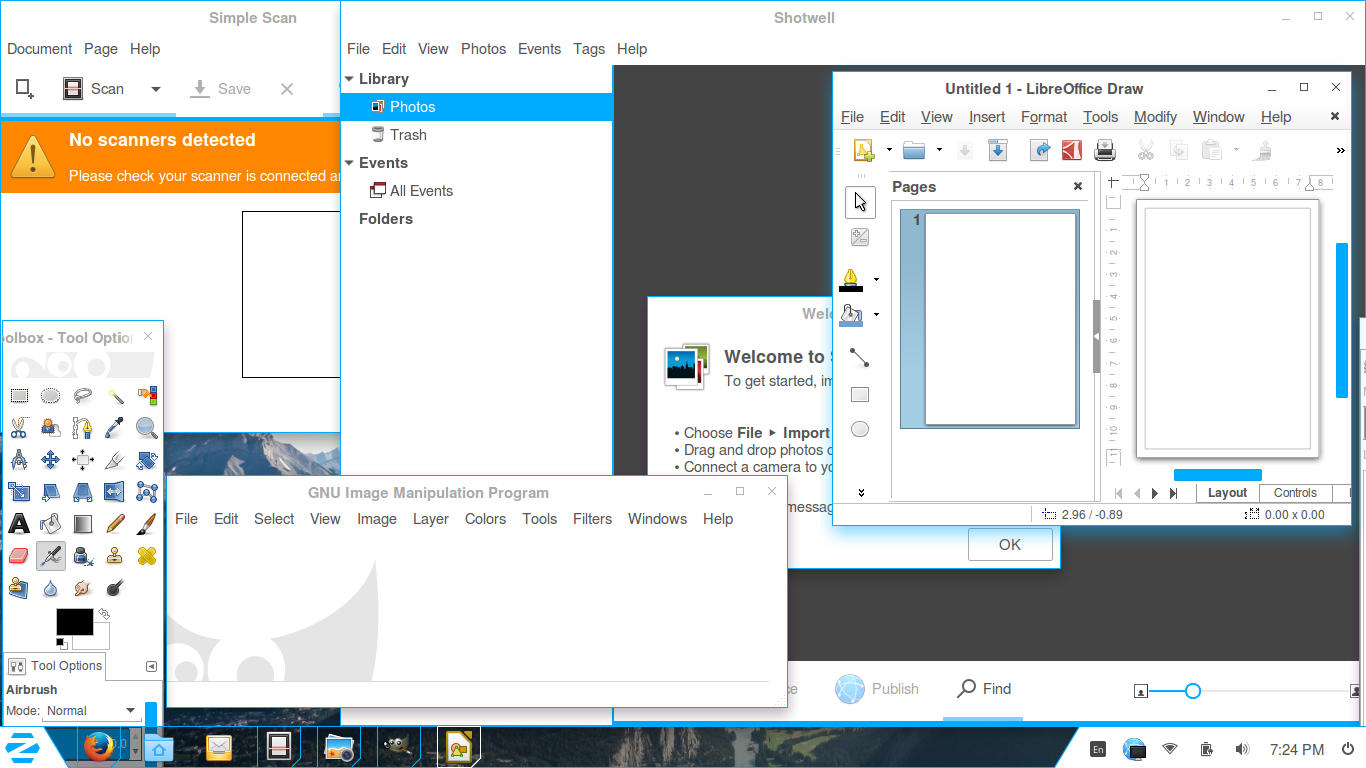Select the Text tool in GIMP's toolbox
Image resolution: width=1366 pixels, height=768 pixels.
pyautogui.click(x=19, y=523)
